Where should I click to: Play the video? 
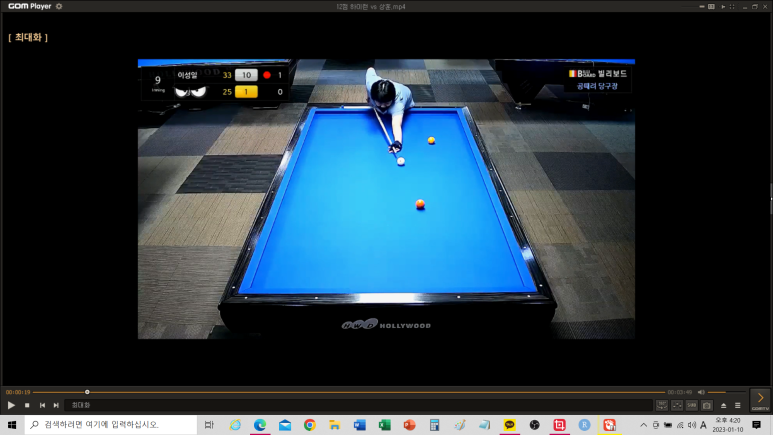point(11,405)
